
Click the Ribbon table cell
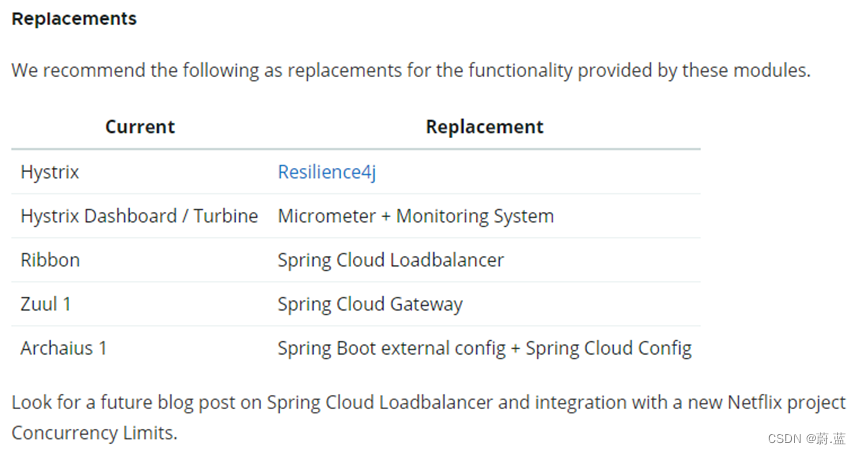pyautogui.click(x=50, y=260)
